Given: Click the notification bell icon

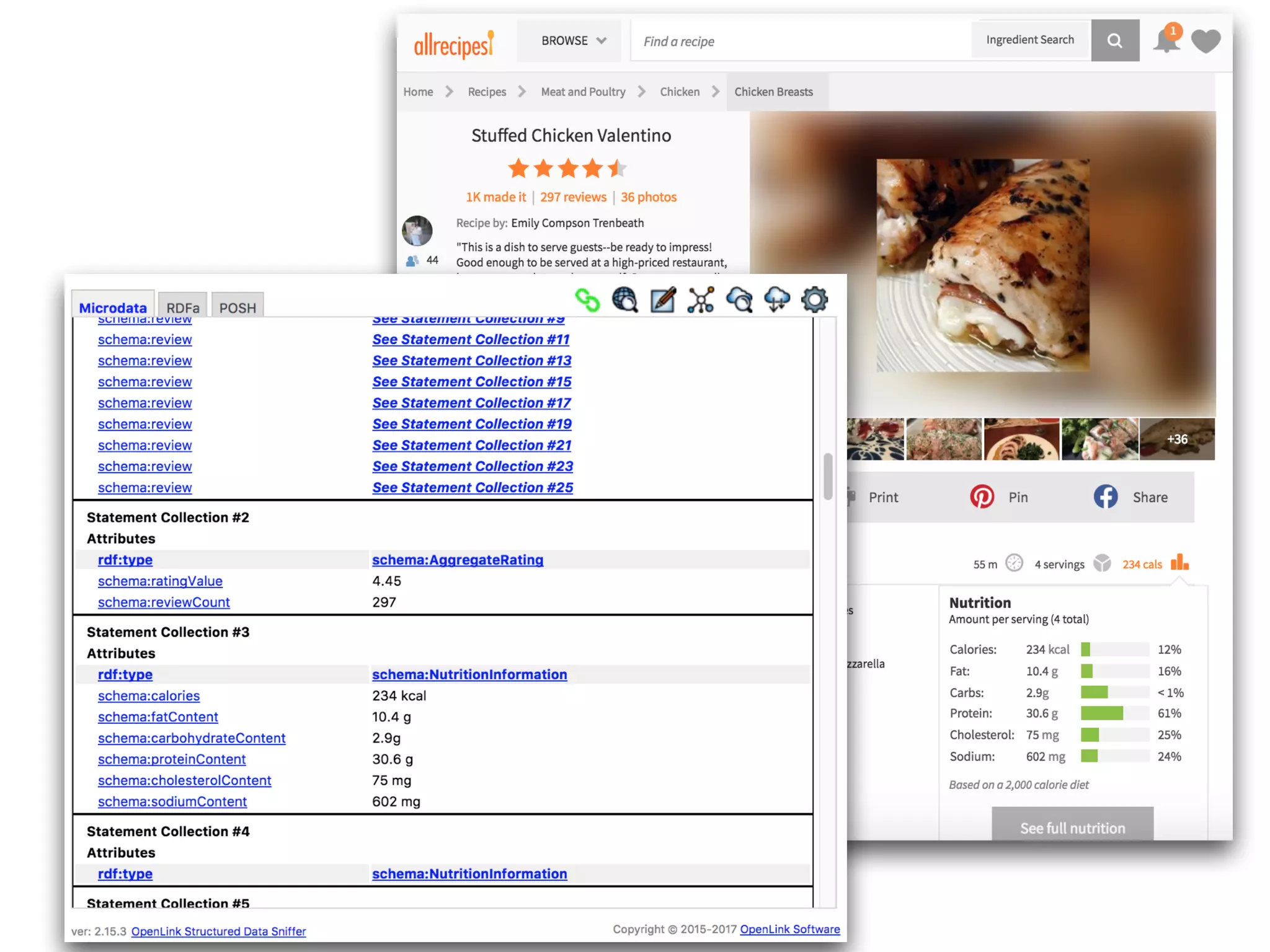Looking at the screenshot, I should (x=1166, y=42).
